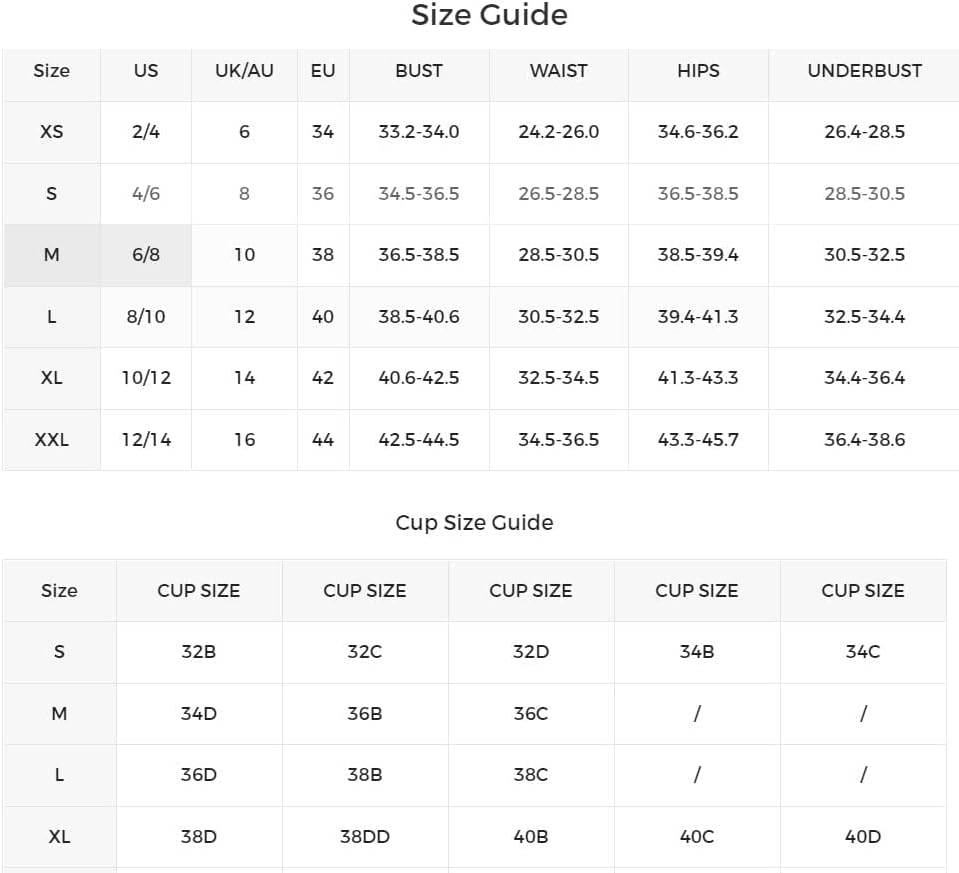Screen dimensions: 959x873
Task: Select the UK/AU column header
Action: click(x=244, y=71)
